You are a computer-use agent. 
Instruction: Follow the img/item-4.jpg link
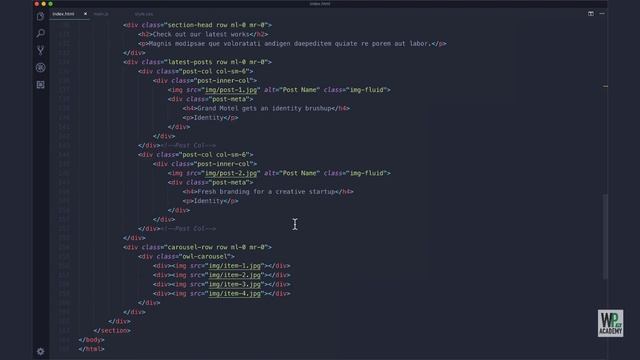point(235,293)
